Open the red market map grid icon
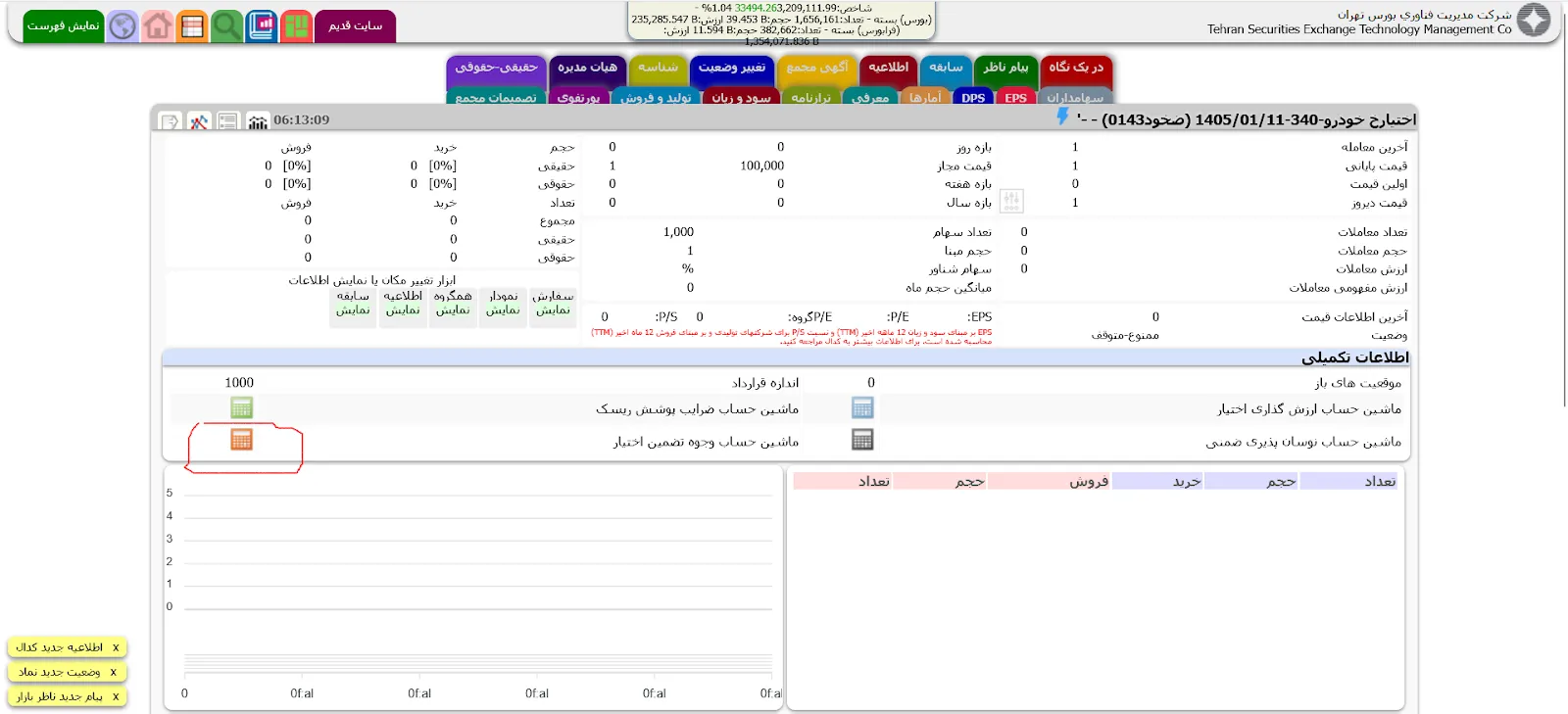Image resolution: width=1568 pixels, height=714 pixels. pos(296,26)
